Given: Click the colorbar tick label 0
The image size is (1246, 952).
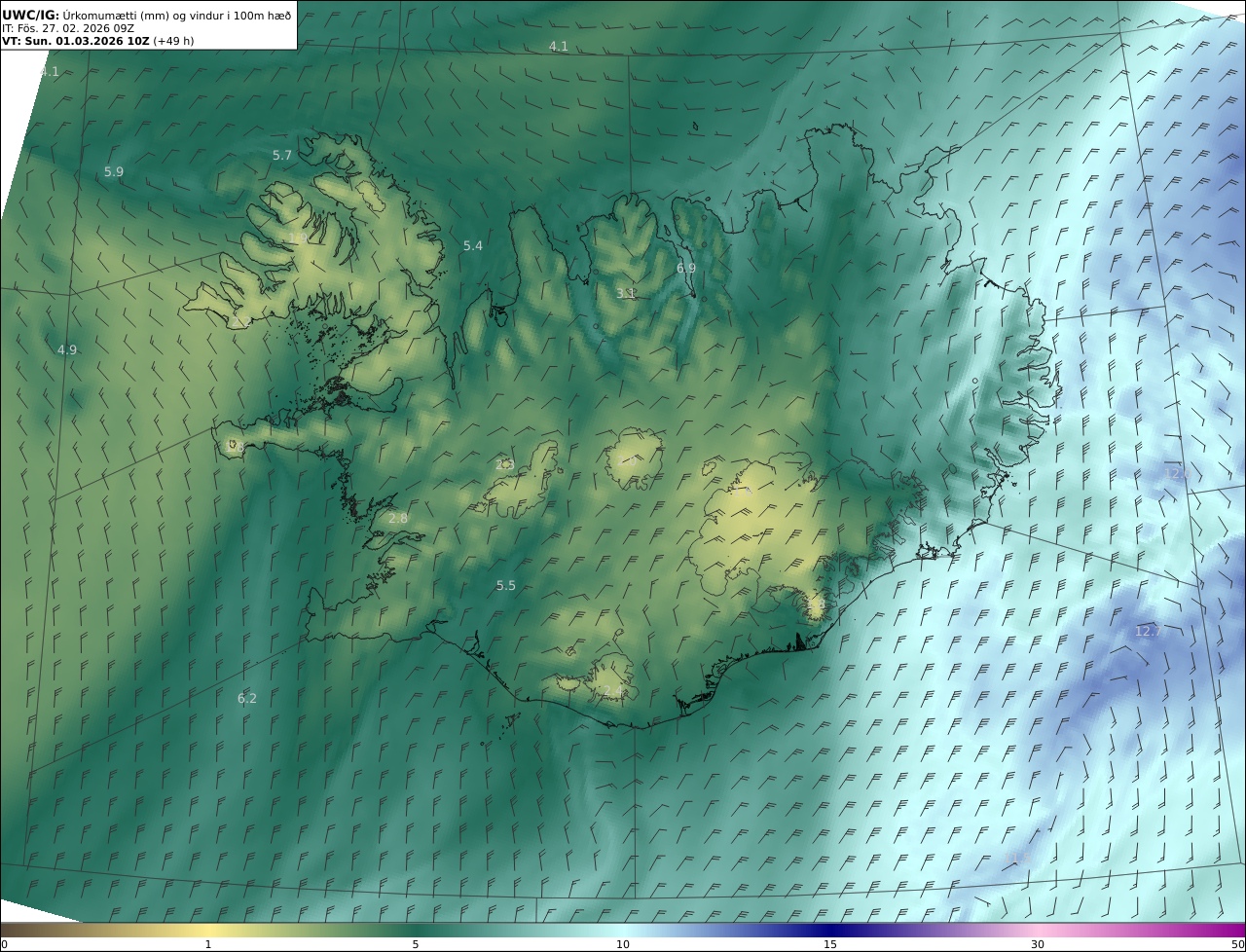Looking at the screenshot, I should (4, 944).
